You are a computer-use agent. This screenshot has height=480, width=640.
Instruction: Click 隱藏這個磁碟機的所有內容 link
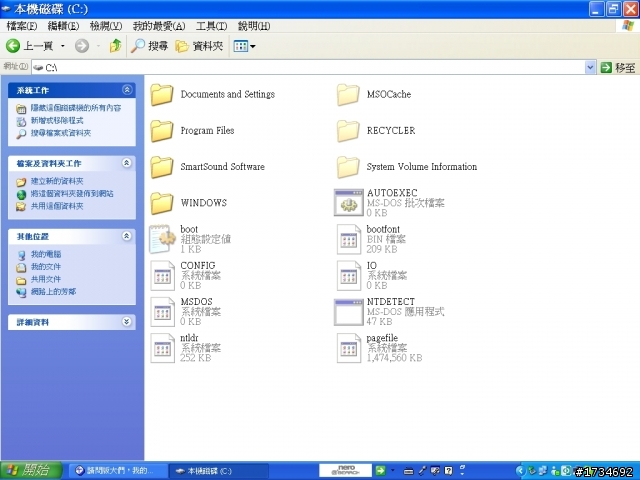tap(76, 108)
